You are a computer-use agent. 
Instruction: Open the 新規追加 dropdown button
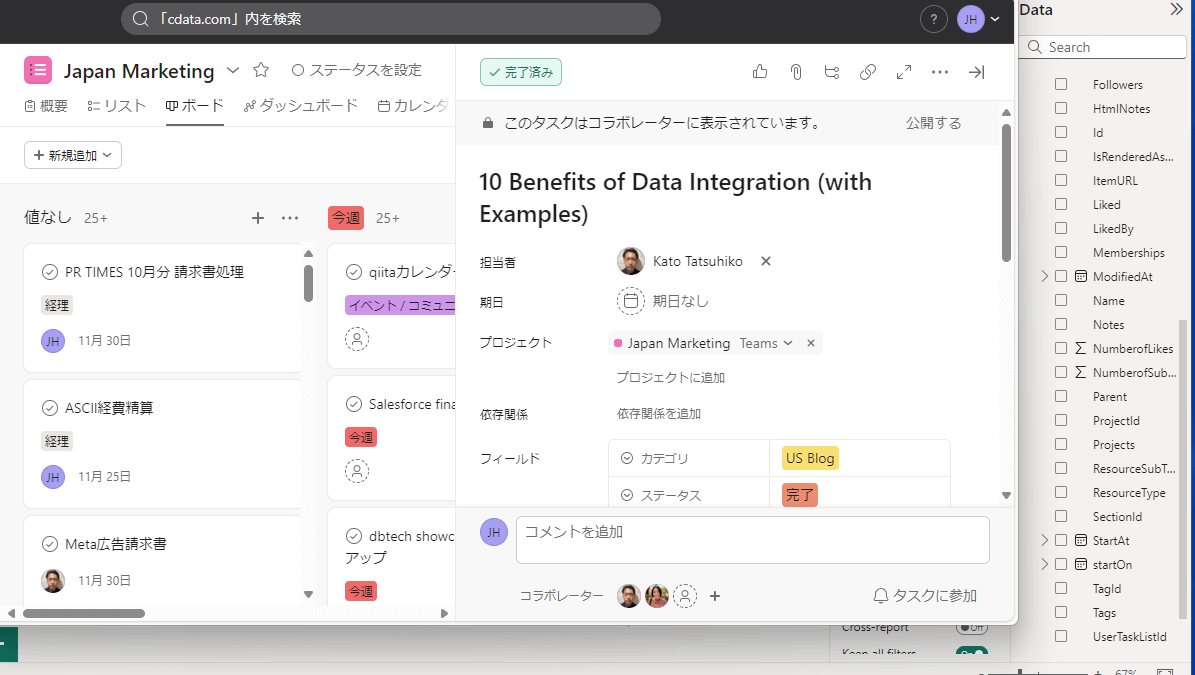point(73,155)
